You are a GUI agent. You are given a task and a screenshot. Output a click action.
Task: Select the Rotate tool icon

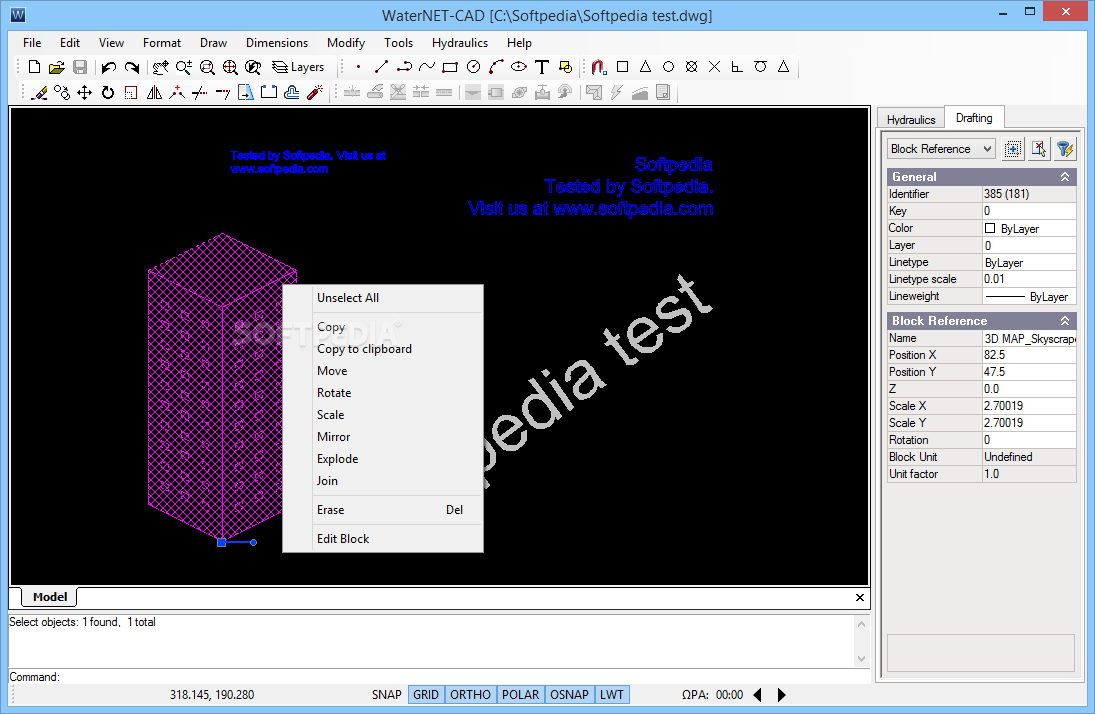(108, 92)
